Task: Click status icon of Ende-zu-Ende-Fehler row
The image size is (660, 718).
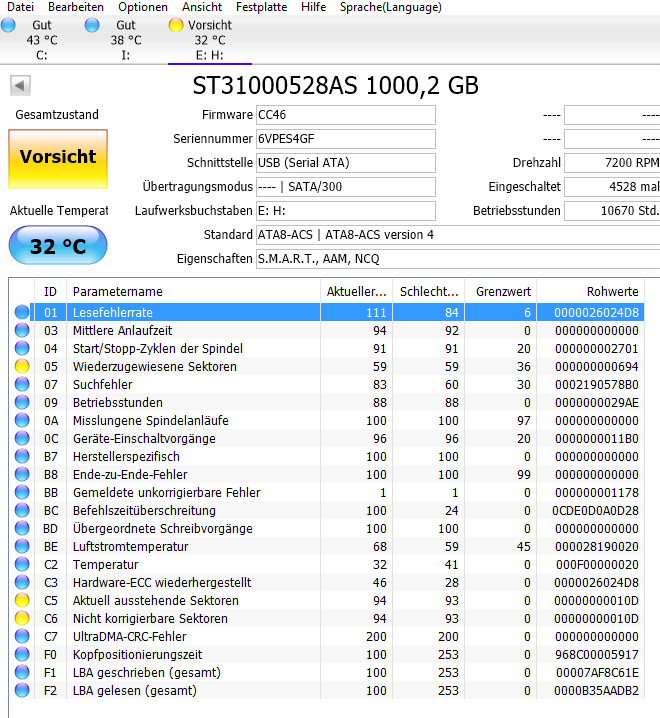Action: 22,474
